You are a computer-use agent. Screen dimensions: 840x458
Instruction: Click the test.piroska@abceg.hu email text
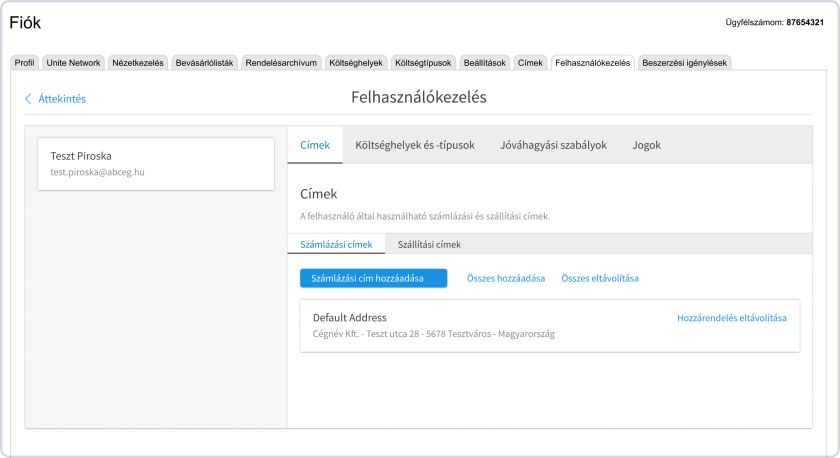pyautogui.click(x=98, y=172)
